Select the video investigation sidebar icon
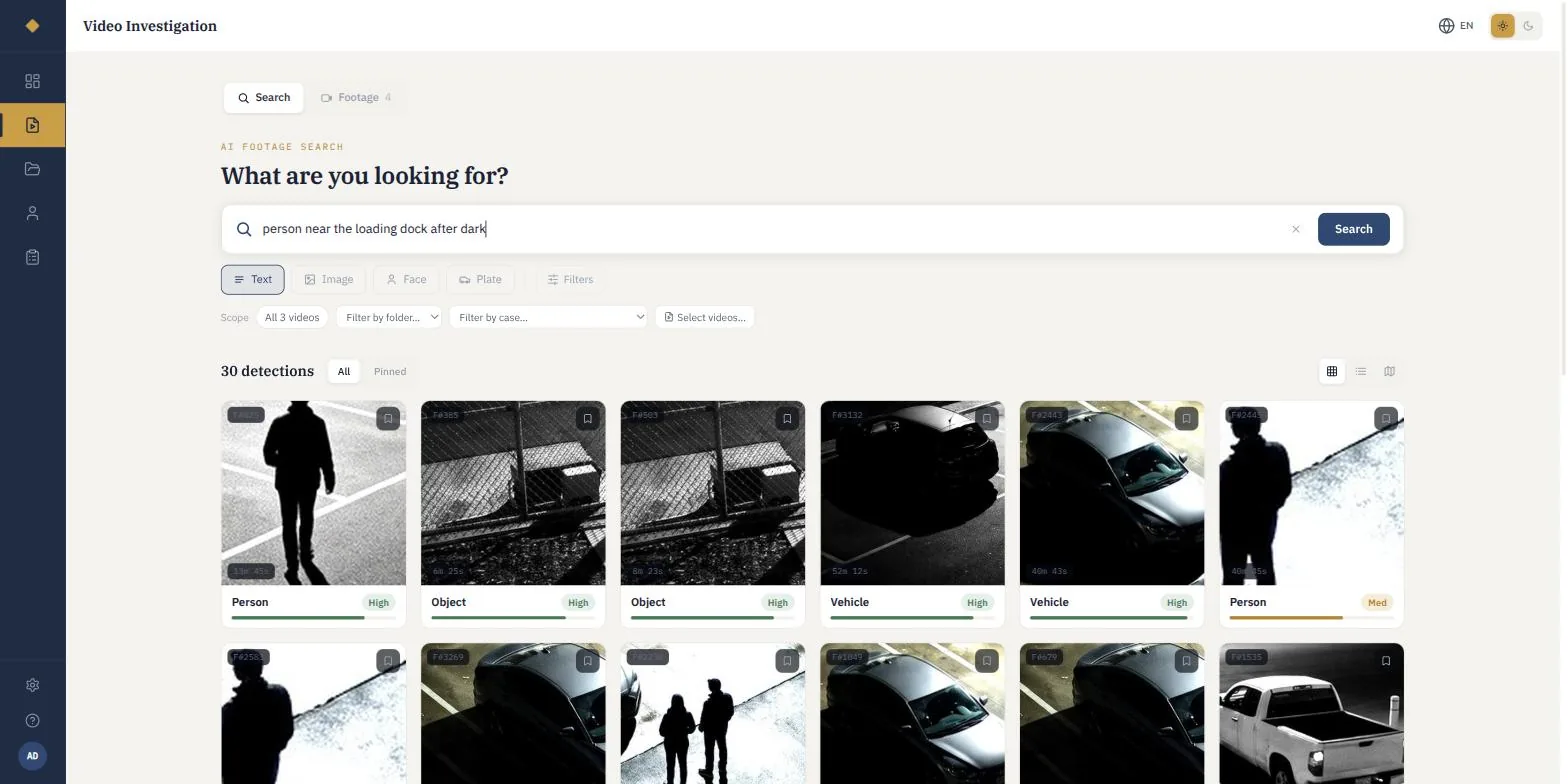 pyautogui.click(x=32, y=125)
